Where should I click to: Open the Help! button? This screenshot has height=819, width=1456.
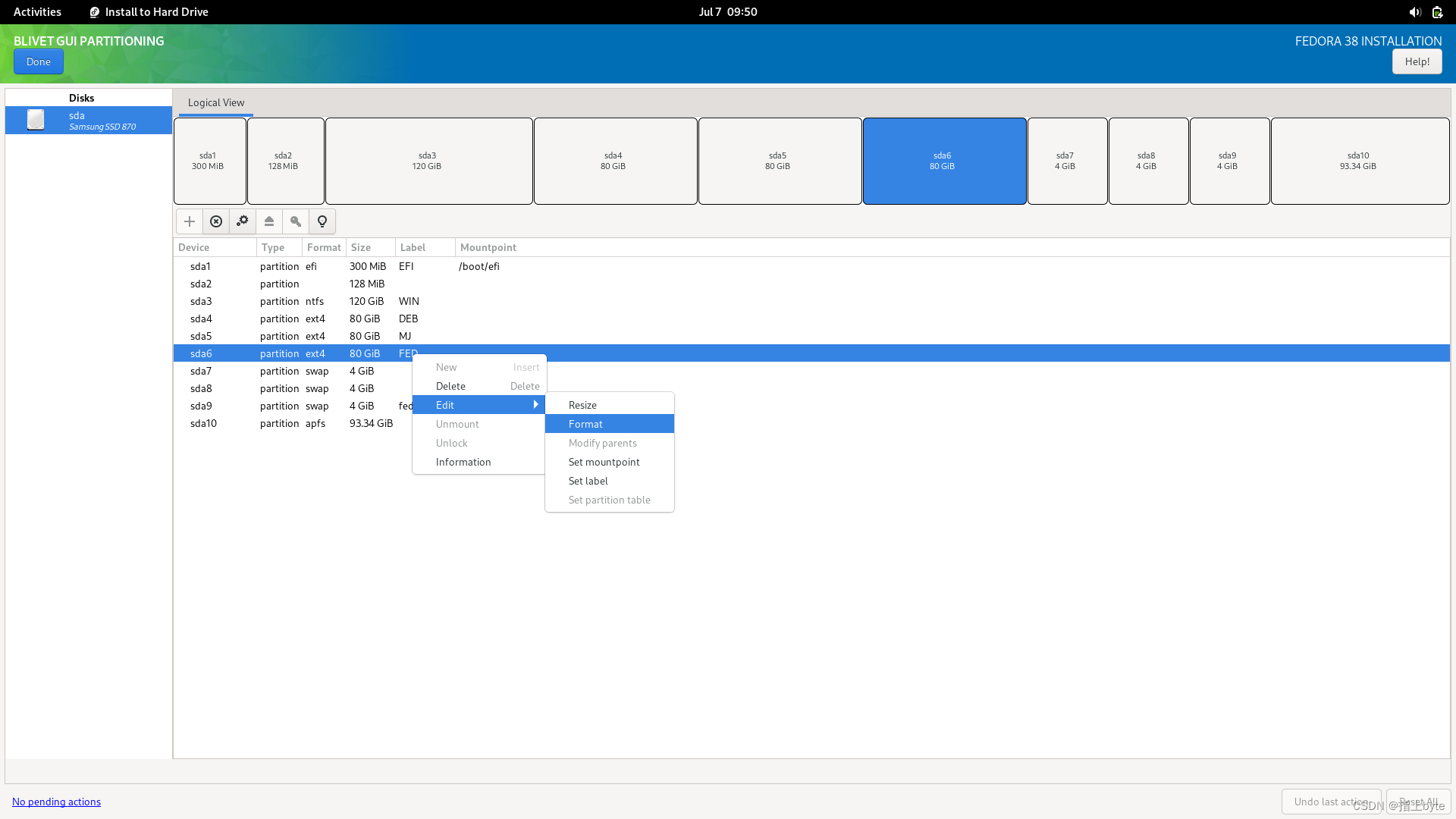click(x=1417, y=61)
